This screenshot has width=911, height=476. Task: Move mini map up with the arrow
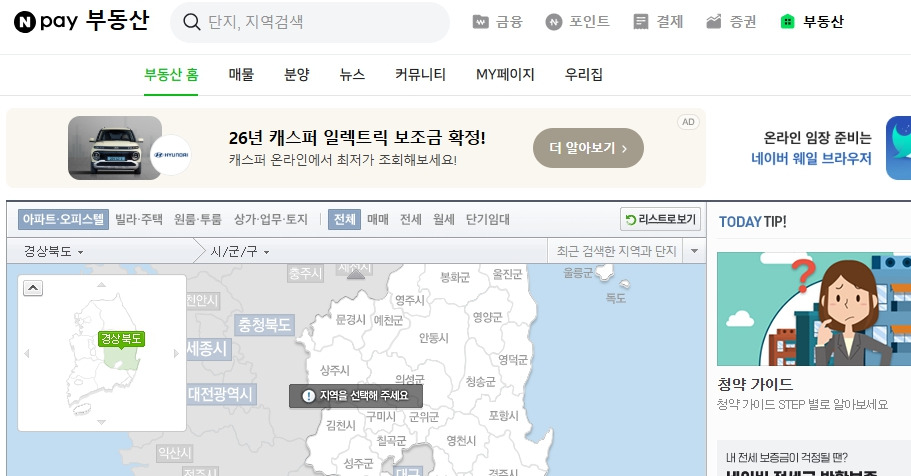pos(102,284)
